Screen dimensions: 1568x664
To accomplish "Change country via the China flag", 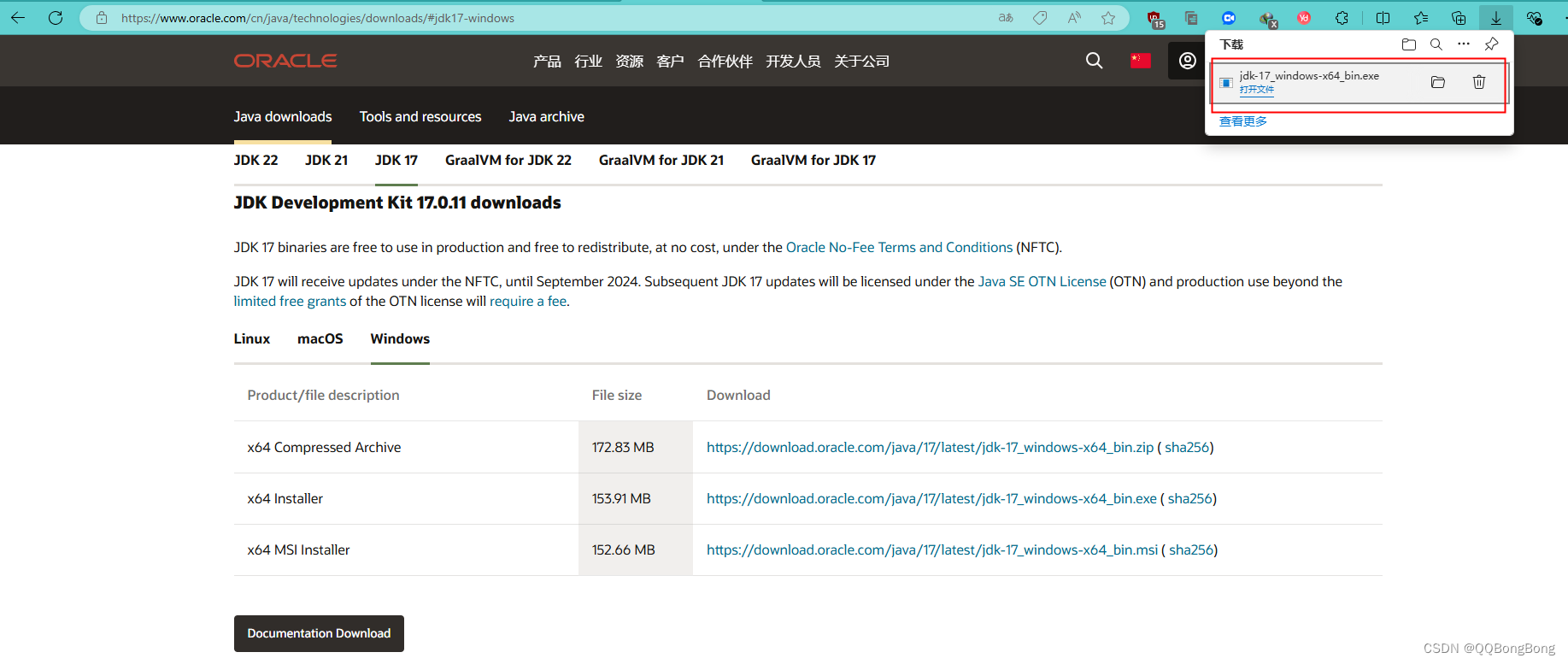I will tap(1141, 61).
